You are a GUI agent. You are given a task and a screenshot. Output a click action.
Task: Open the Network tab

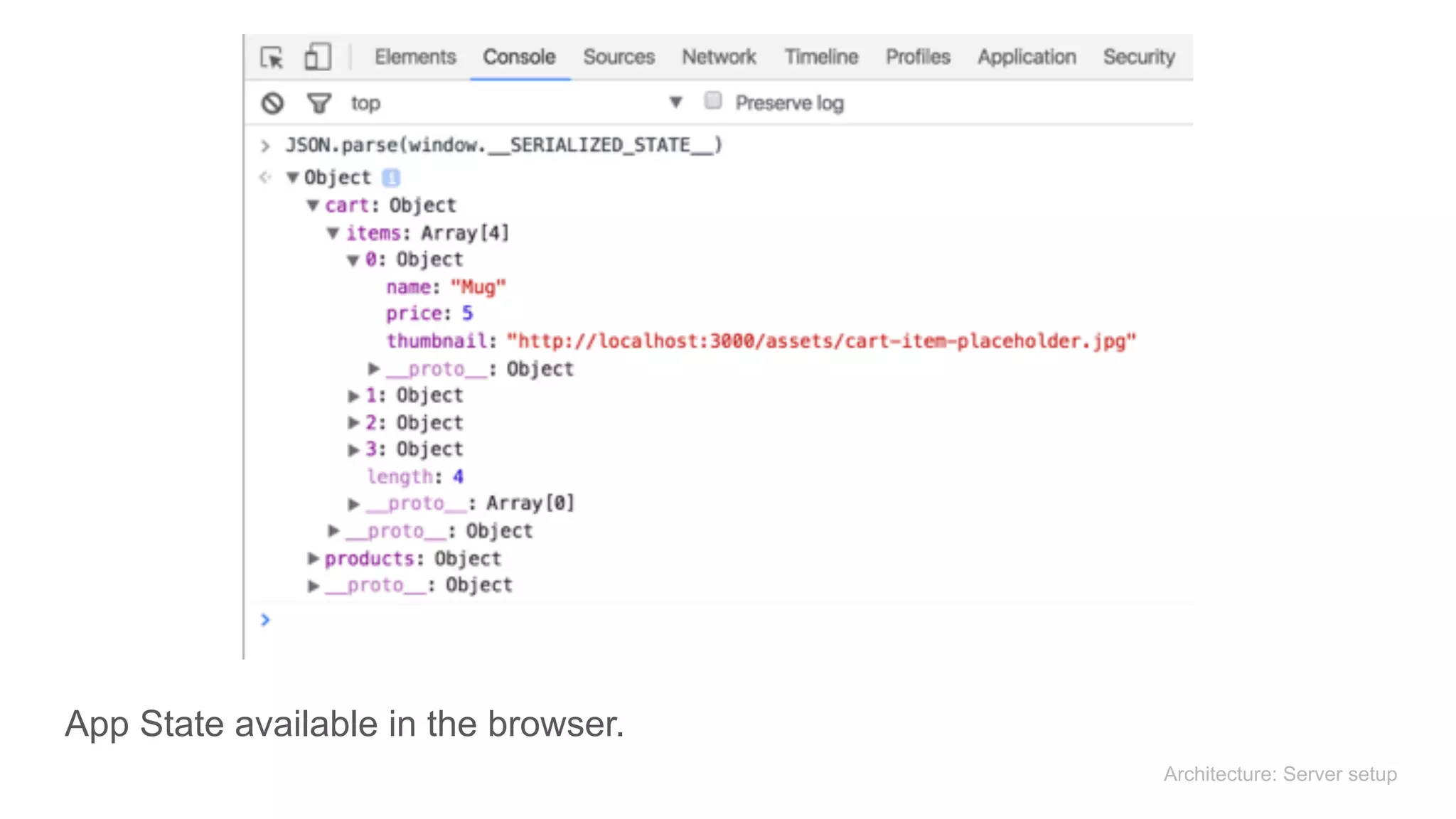pos(719,57)
